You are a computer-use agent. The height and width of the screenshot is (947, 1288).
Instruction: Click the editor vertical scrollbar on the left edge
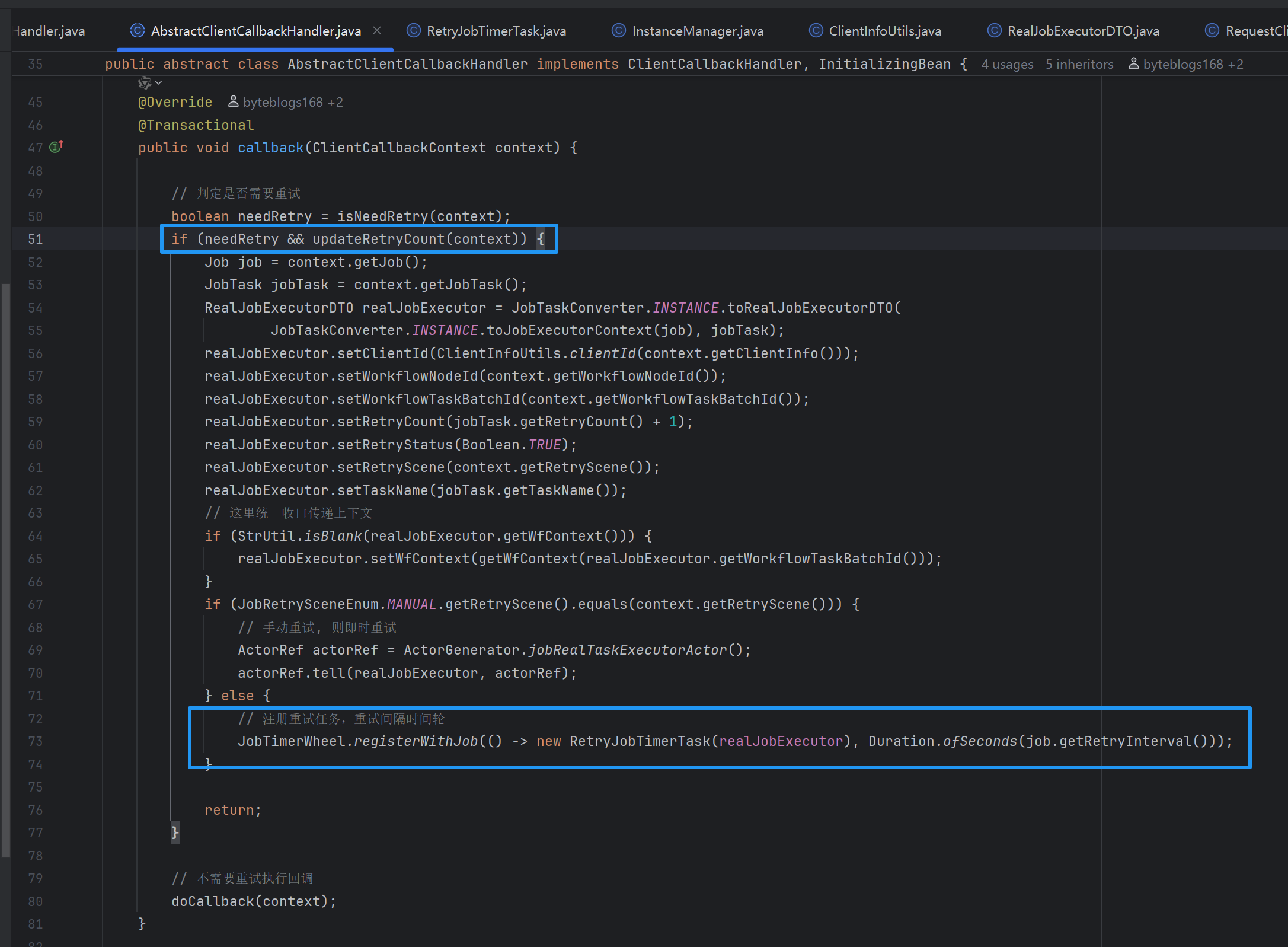tap(5, 569)
